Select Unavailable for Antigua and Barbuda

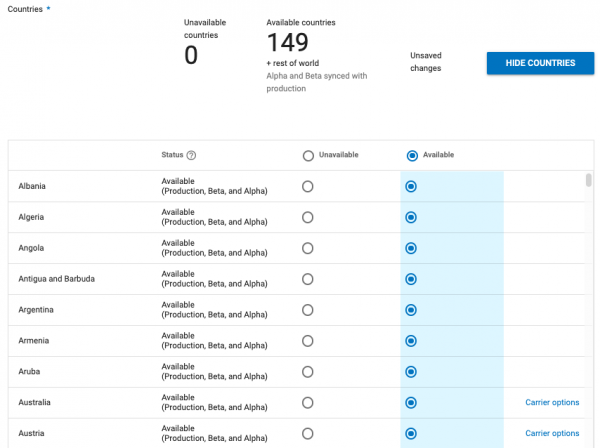(308, 279)
